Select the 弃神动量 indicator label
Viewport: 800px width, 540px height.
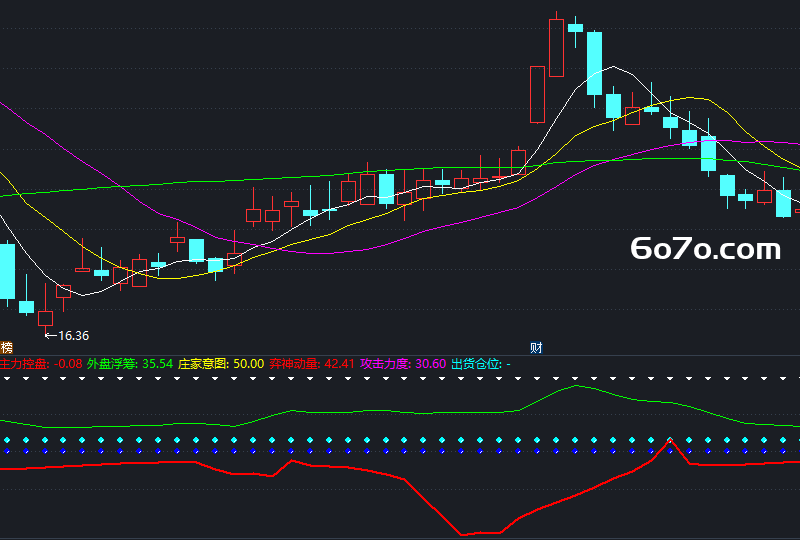click(294, 364)
